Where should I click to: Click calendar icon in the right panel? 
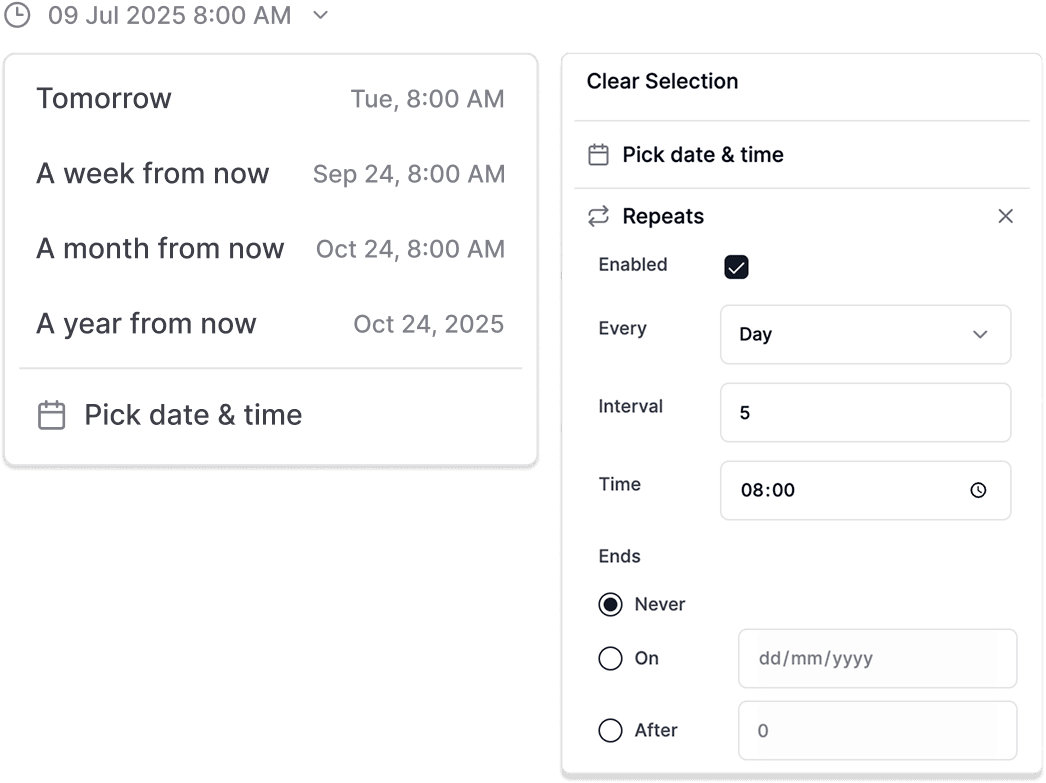(x=598, y=155)
